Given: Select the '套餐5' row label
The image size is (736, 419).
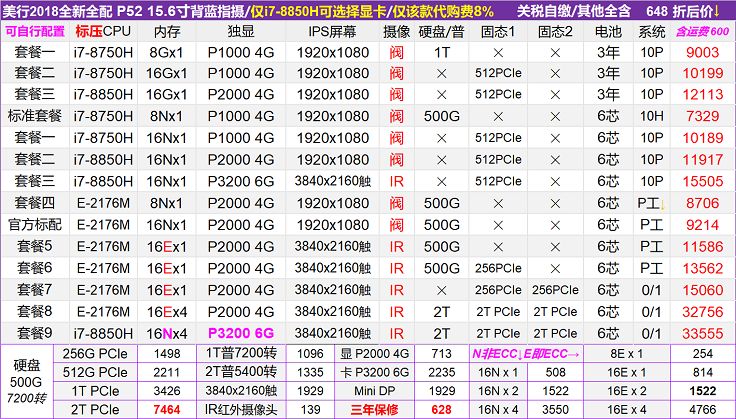Looking at the screenshot, I should click(x=35, y=246).
